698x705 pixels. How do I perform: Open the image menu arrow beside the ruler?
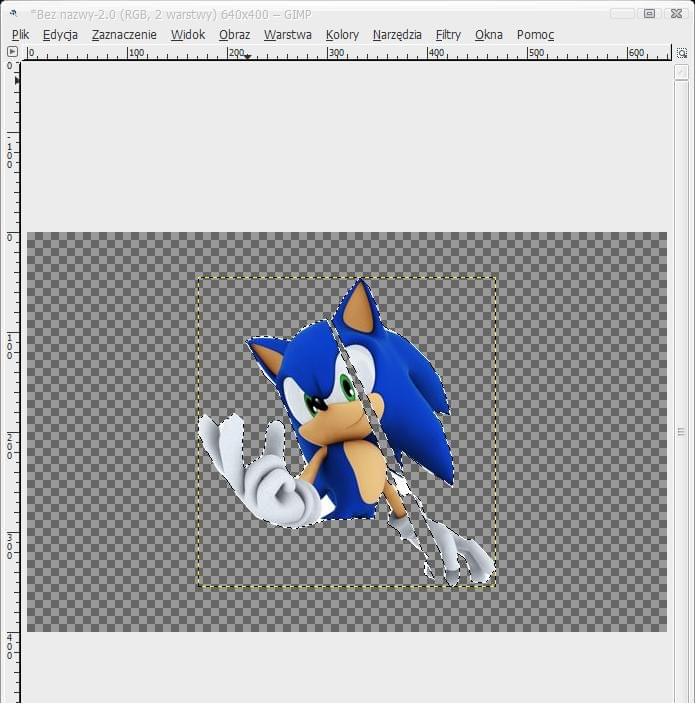pos(12,52)
